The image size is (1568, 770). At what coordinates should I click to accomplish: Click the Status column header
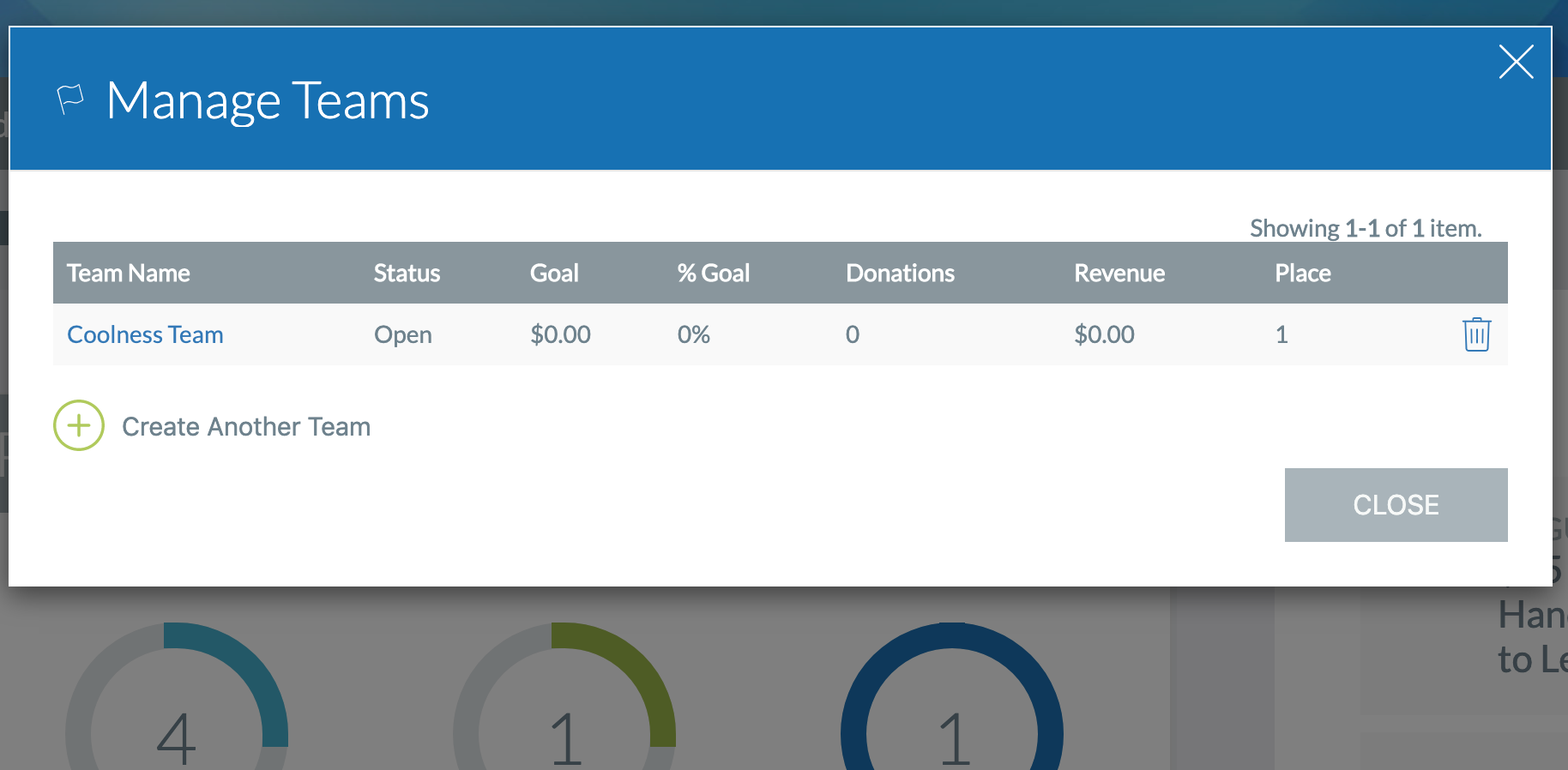pos(407,273)
